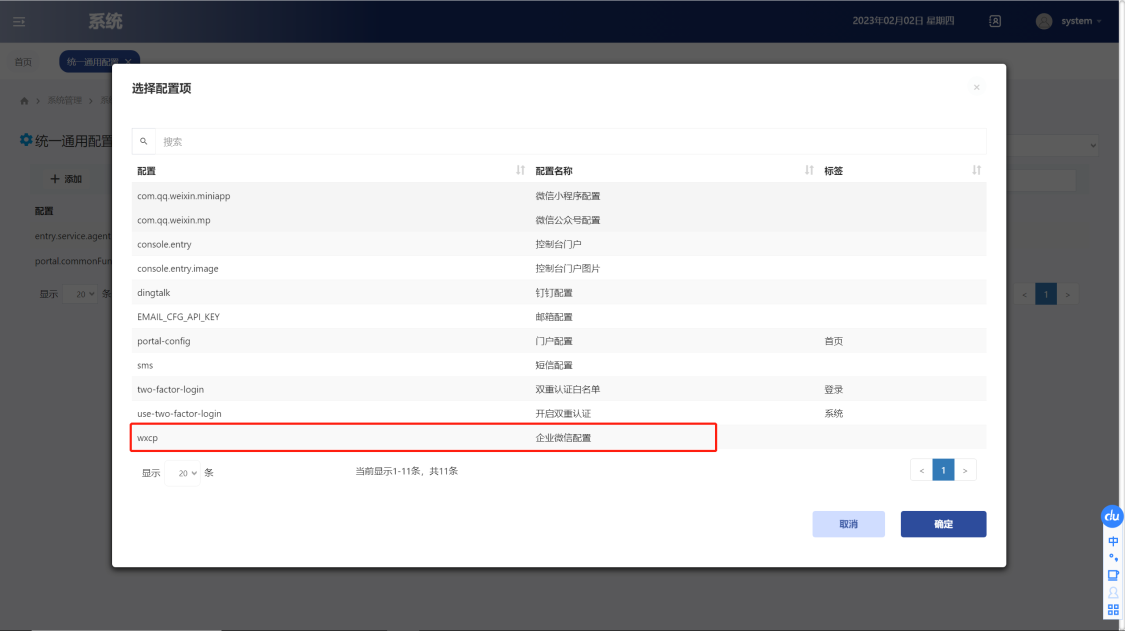Click the hamburger menu icon in header

click(x=19, y=21)
